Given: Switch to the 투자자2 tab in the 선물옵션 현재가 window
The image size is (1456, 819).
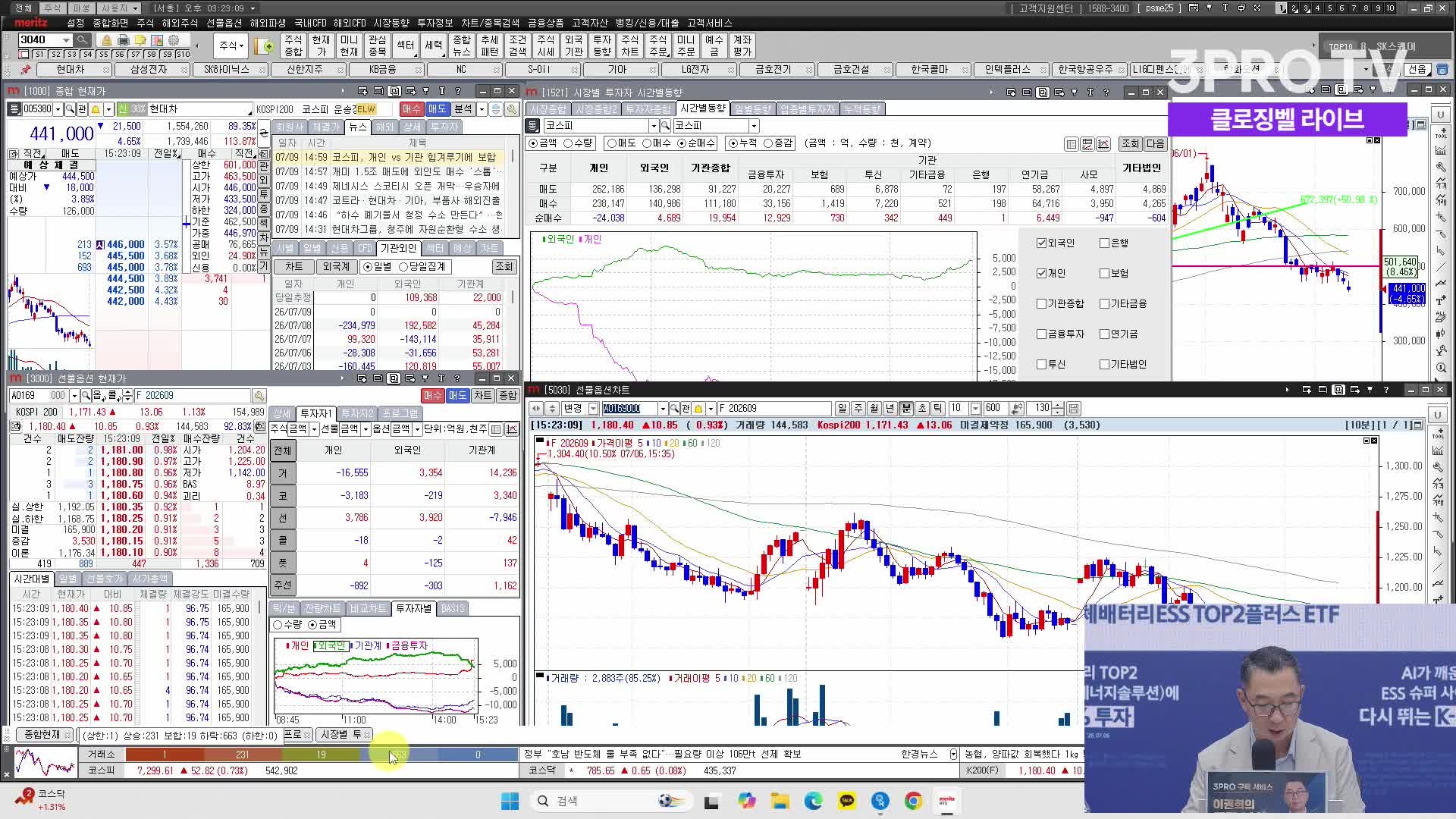Looking at the screenshot, I should pos(356,414).
